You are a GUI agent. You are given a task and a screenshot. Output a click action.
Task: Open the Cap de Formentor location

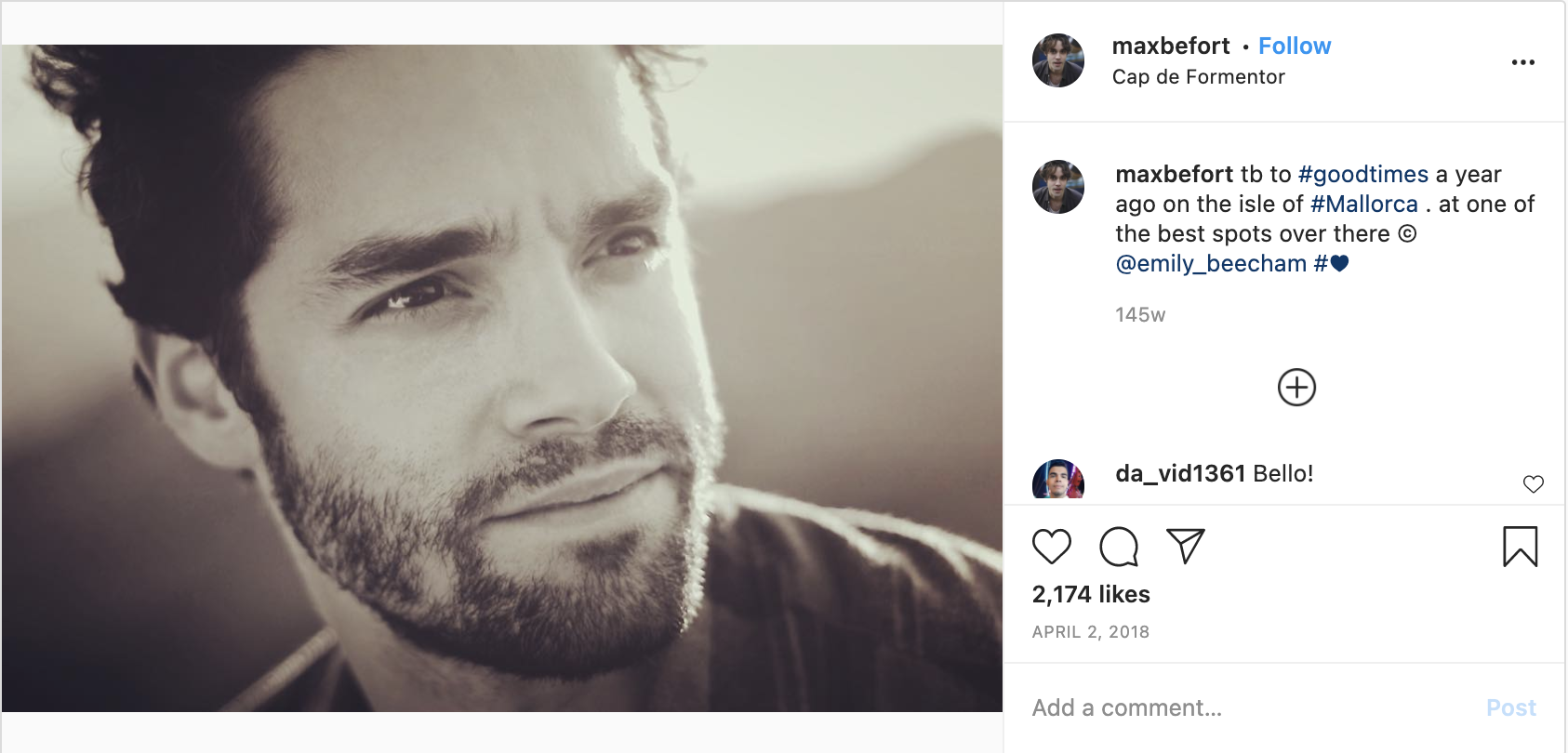pyautogui.click(x=1198, y=77)
